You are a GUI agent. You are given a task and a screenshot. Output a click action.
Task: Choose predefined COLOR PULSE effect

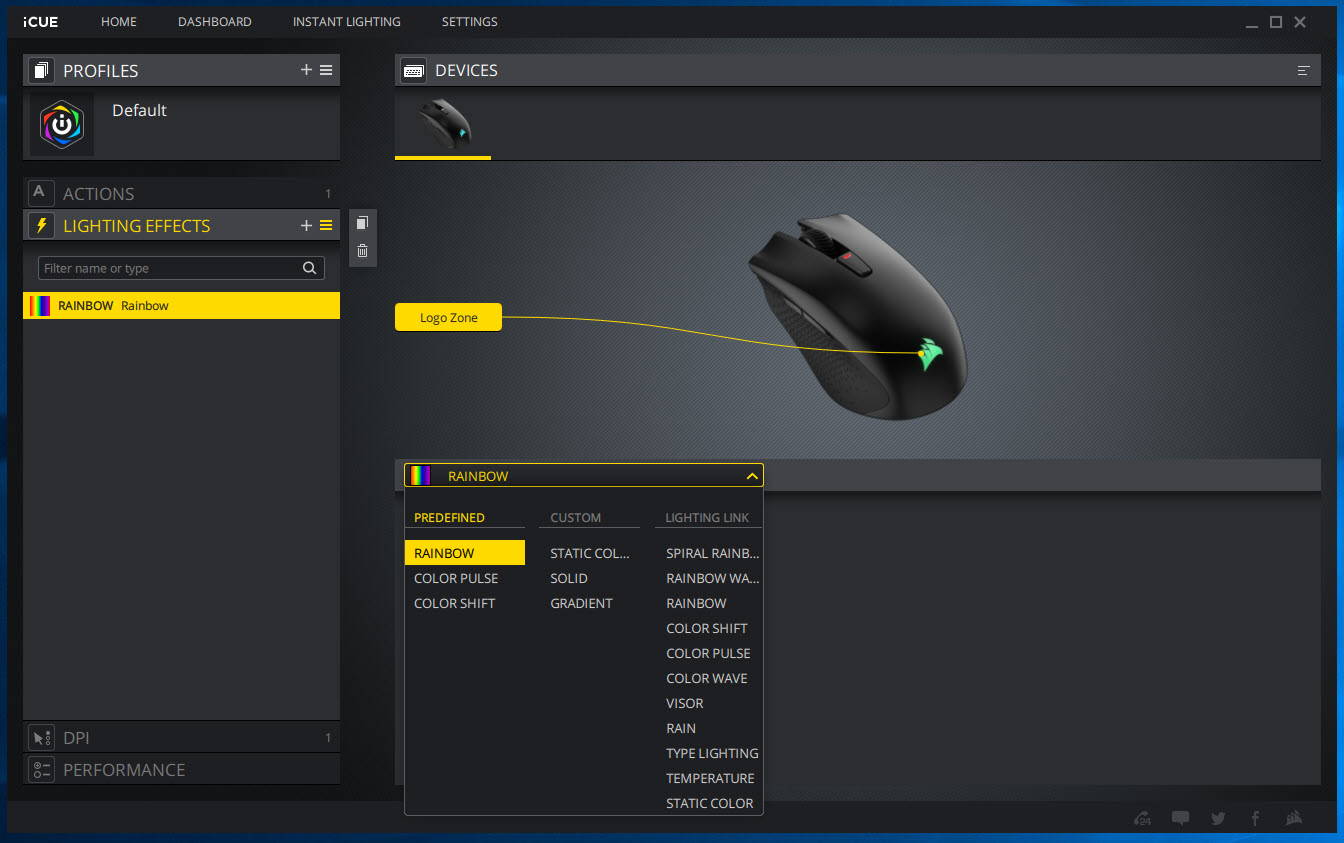(x=456, y=578)
